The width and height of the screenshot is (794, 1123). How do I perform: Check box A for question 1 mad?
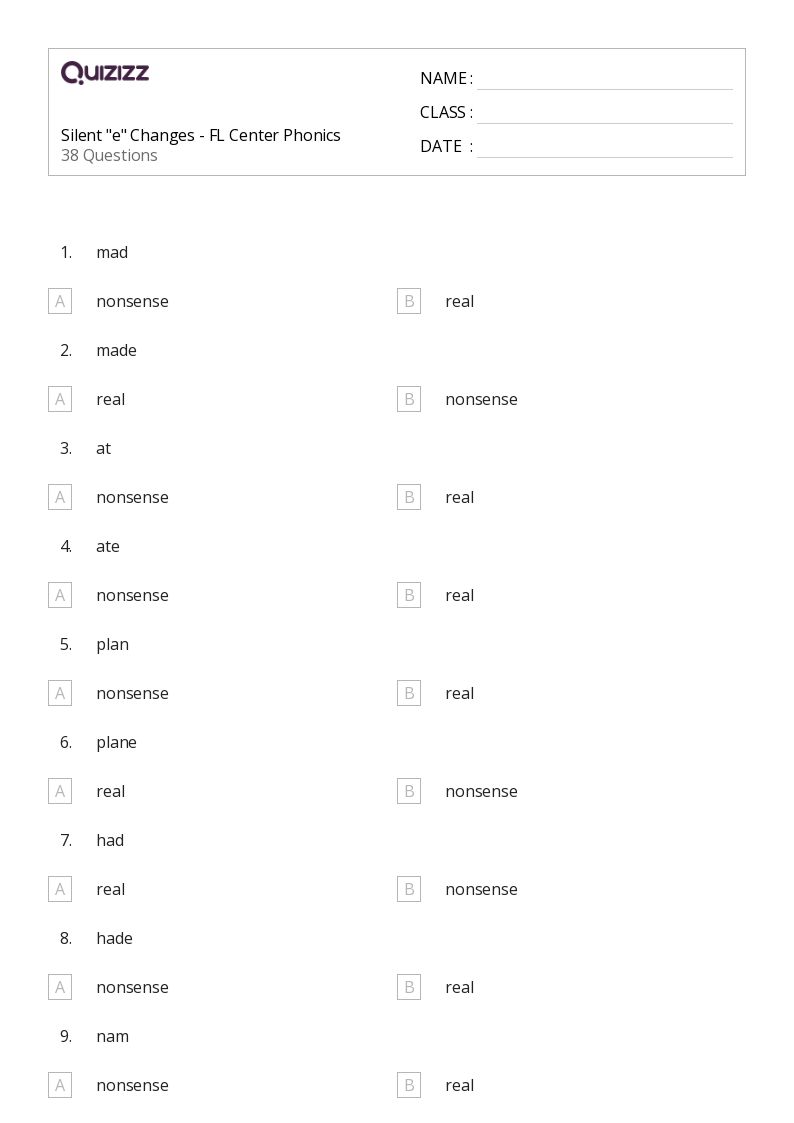[x=60, y=302]
